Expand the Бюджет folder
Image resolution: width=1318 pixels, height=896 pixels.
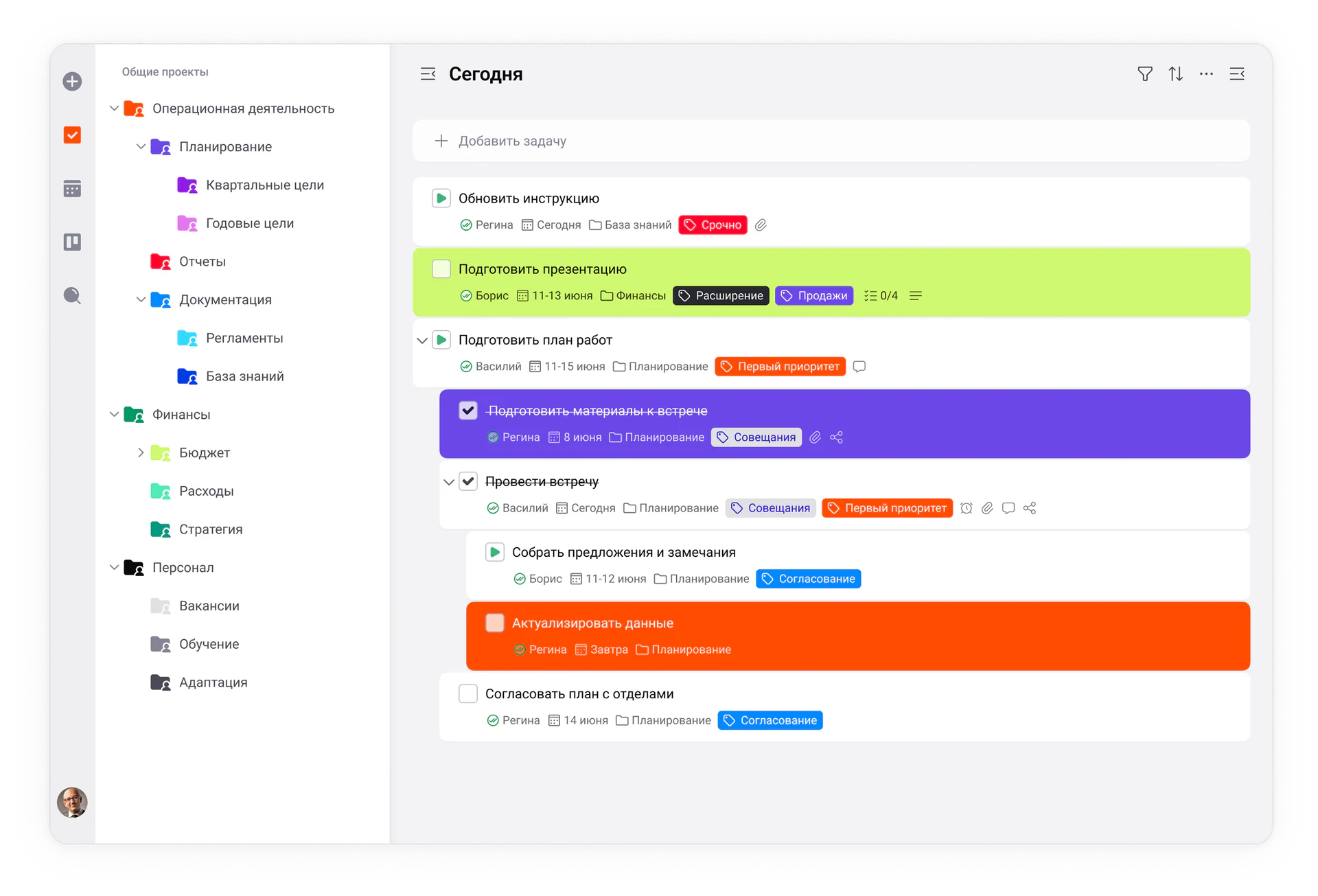pos(141,453)
